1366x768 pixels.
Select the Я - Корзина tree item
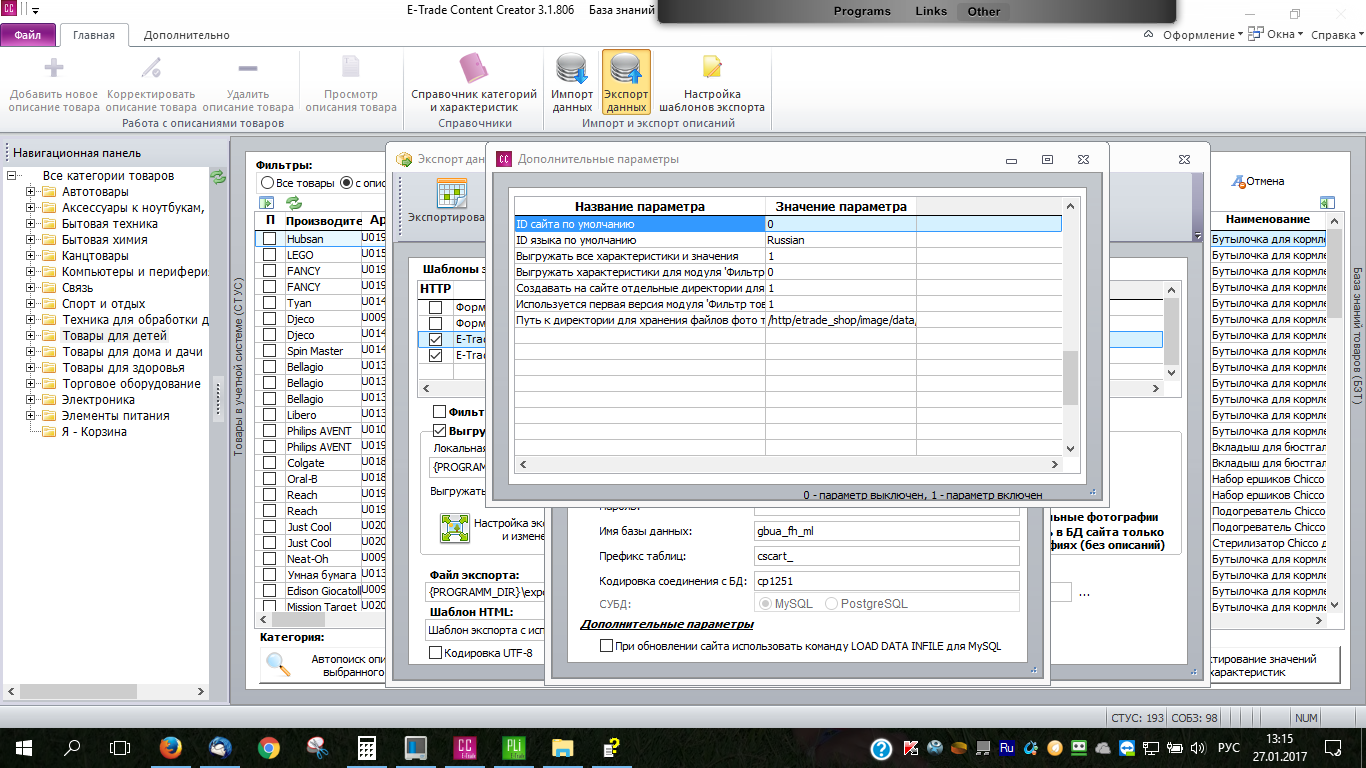[x=94, y=432]
